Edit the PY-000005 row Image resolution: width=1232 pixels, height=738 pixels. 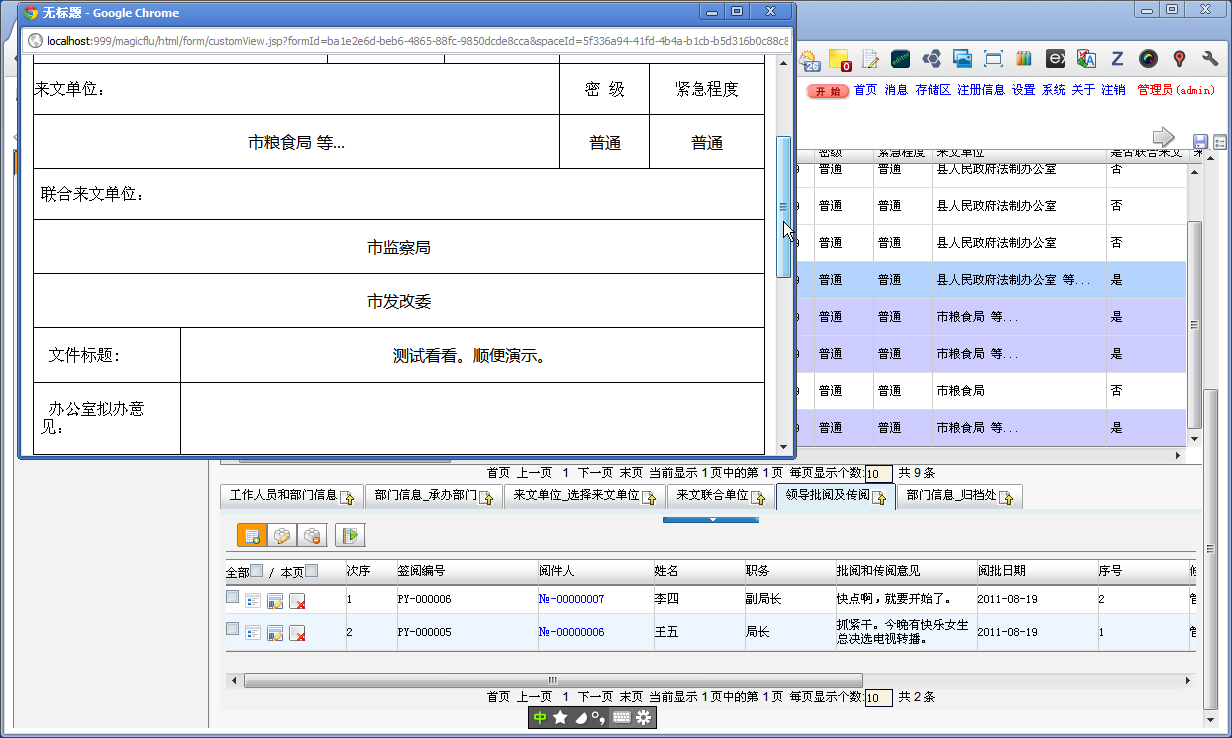point(275,633)
